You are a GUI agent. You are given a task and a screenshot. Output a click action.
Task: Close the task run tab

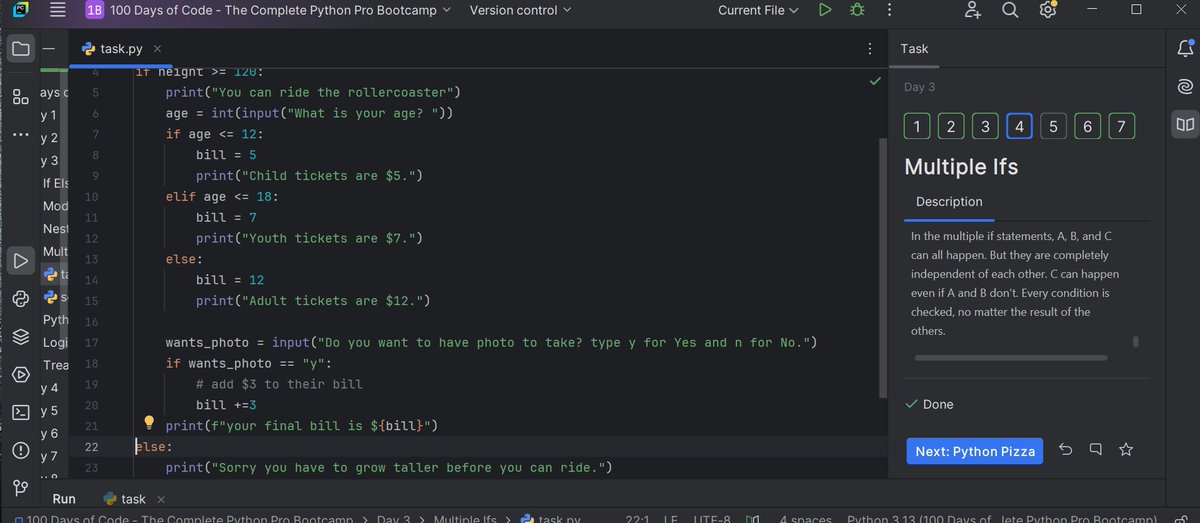coord(160,498)
